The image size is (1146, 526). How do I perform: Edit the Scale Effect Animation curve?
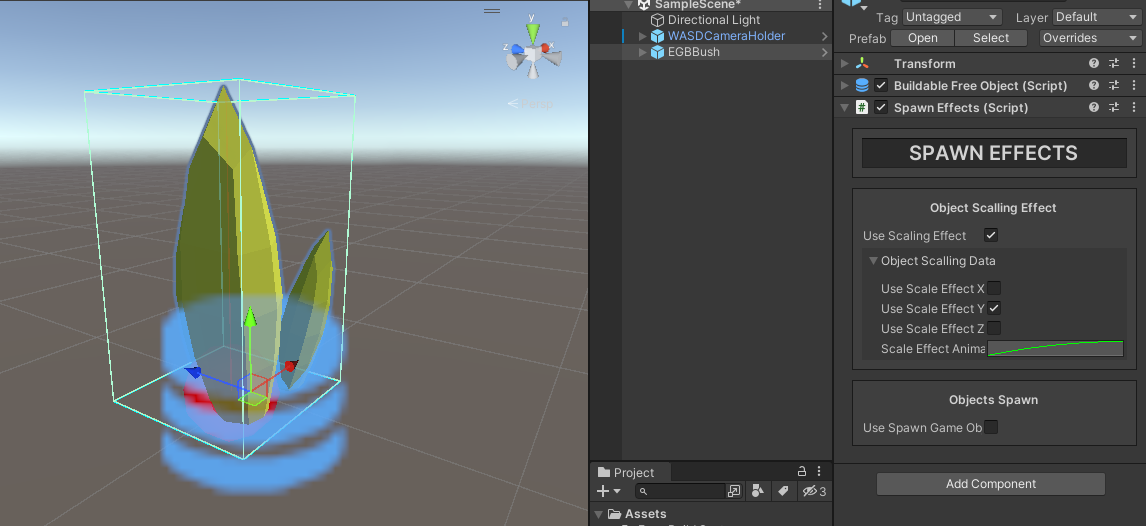[1055, 348]
